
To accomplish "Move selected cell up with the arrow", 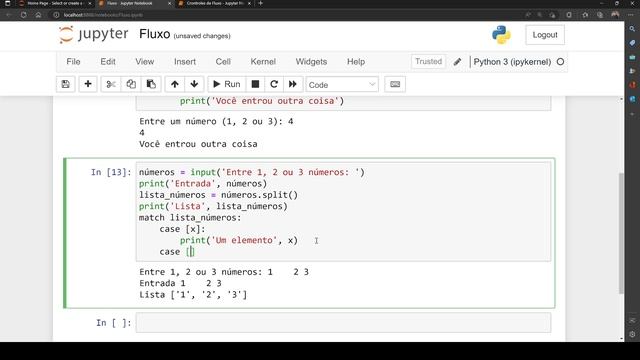I will click(x=175, y=84).
